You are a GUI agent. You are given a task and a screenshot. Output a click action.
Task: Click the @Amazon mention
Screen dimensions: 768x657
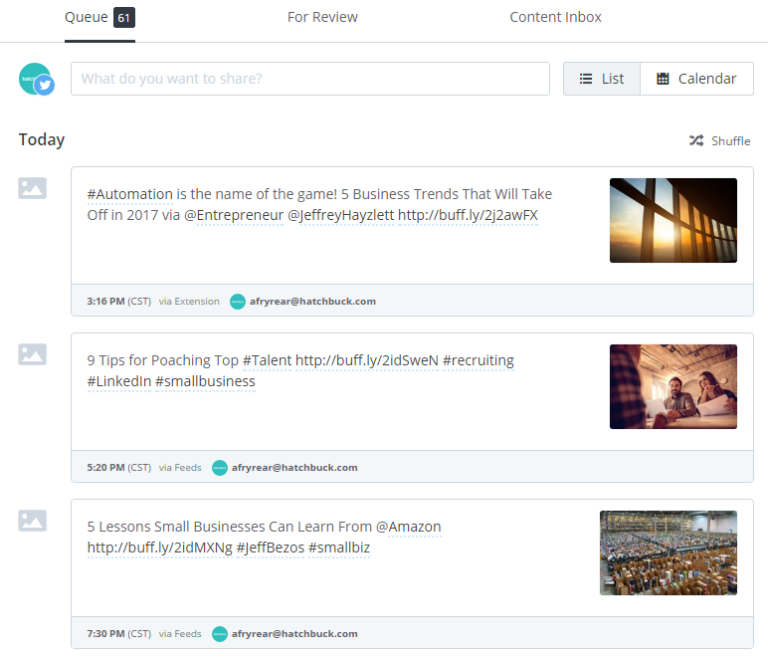[x=408, y=527]
